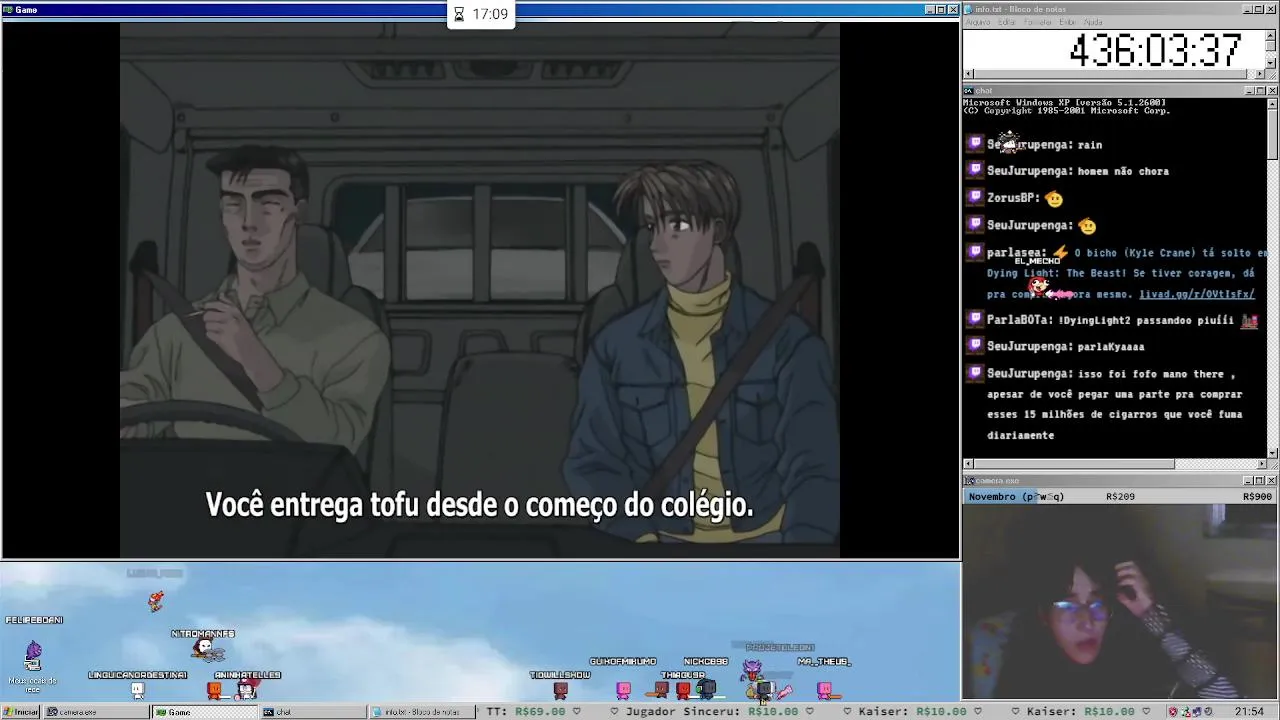Click the Meus locais de rede desktop icon
The image size is (1280, 720).
[x=33, y=667]
